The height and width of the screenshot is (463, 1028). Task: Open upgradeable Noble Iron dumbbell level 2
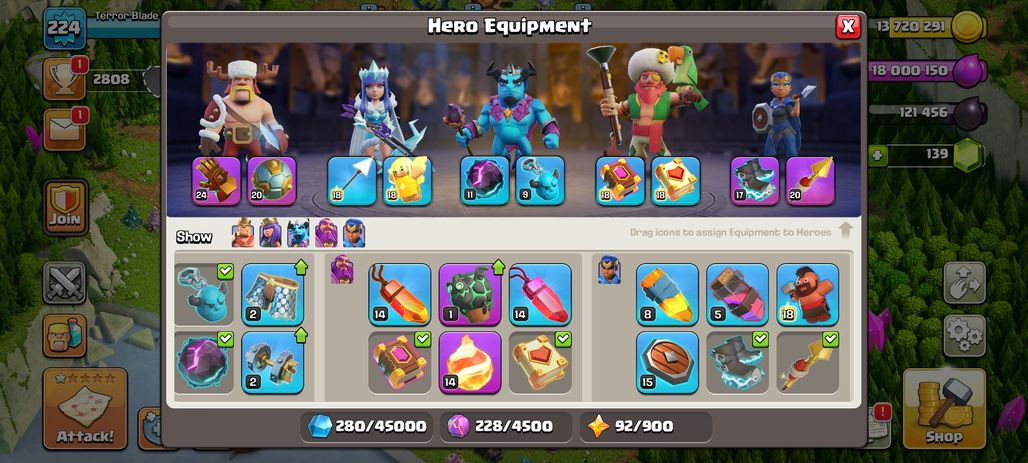click(x=273, y=363)
